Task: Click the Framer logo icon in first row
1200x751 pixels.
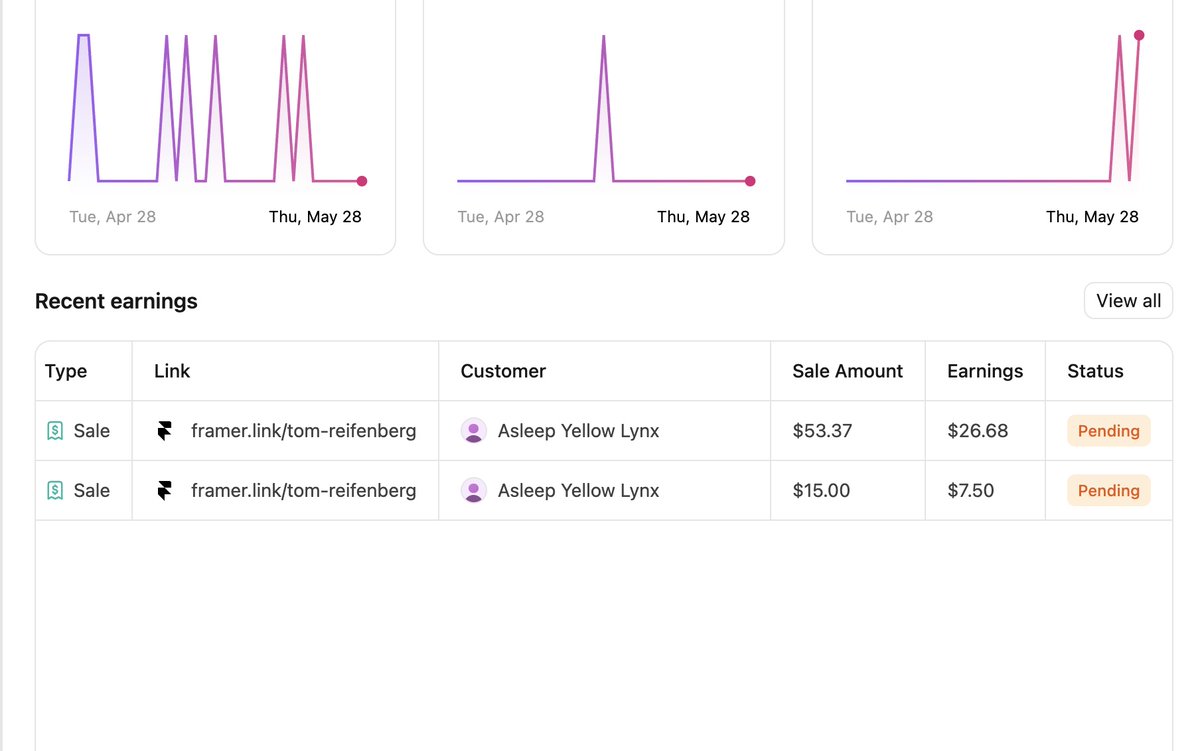Action: (x=165, y=431)
